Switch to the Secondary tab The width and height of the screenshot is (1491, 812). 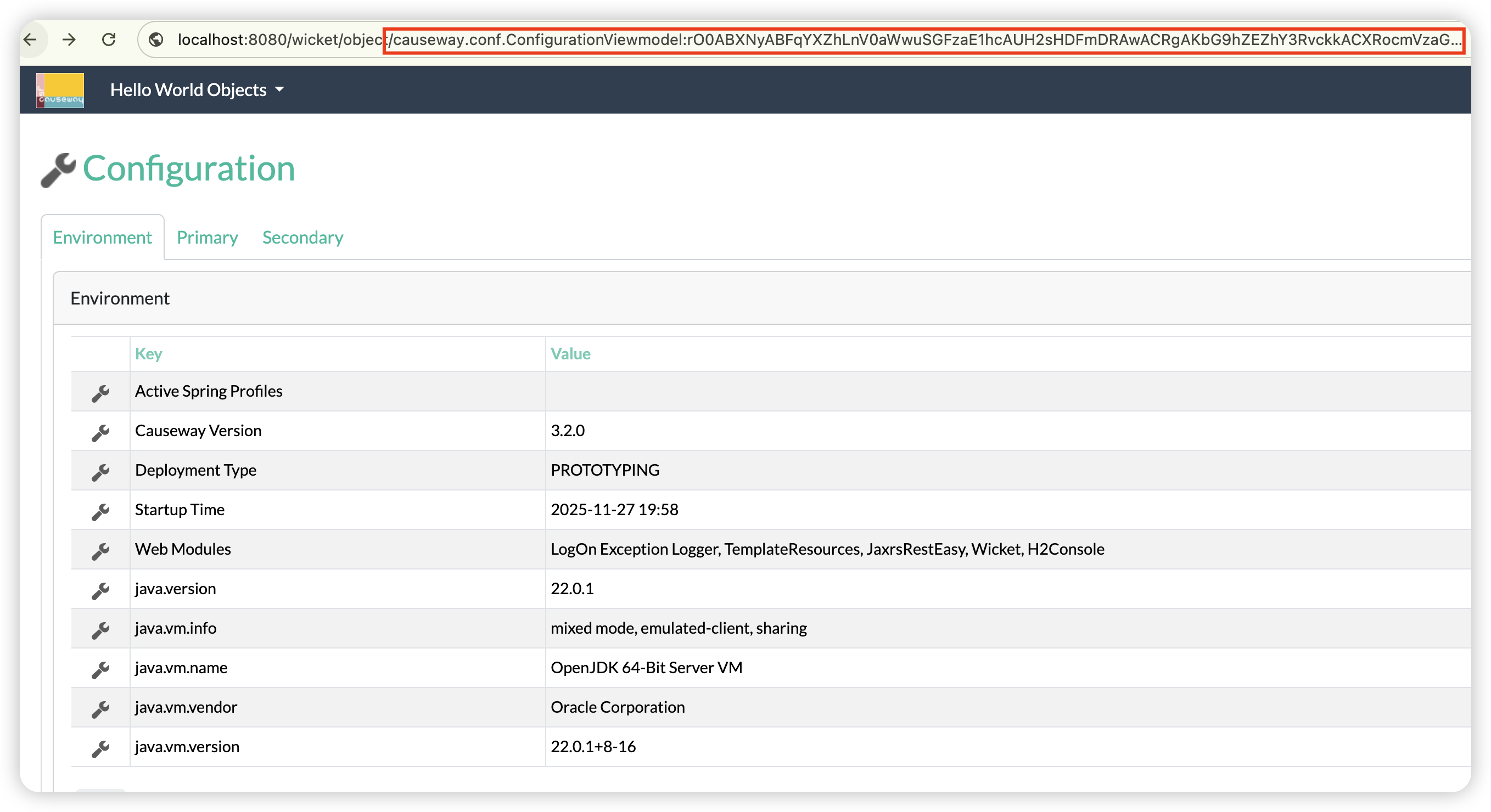point(302,238)
